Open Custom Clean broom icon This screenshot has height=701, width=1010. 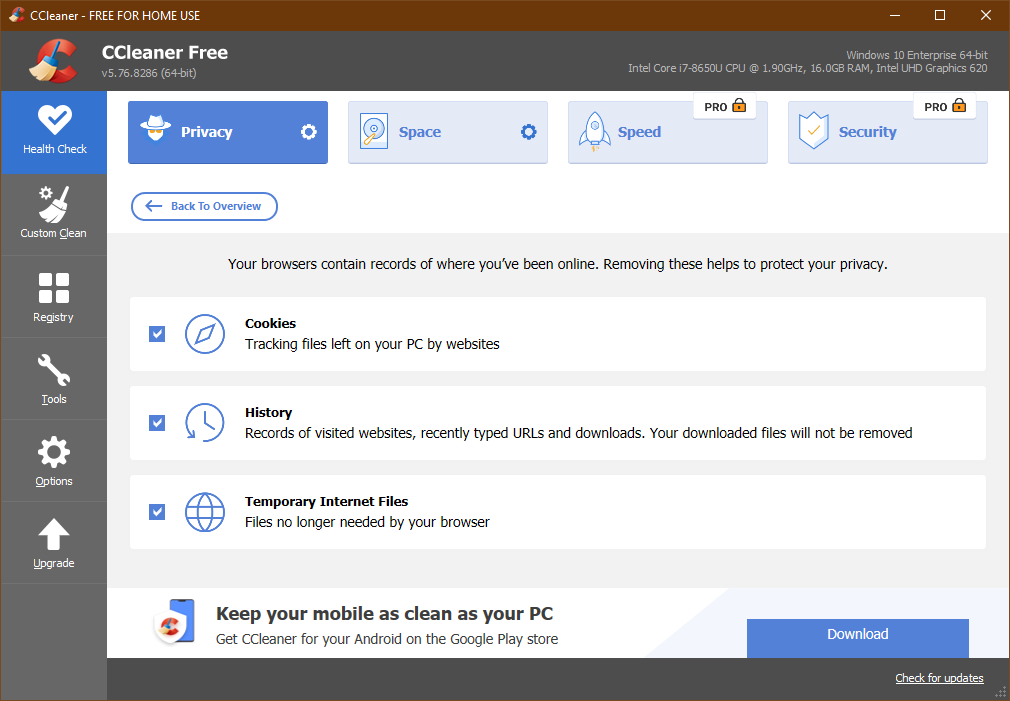[x=54, y=204]
